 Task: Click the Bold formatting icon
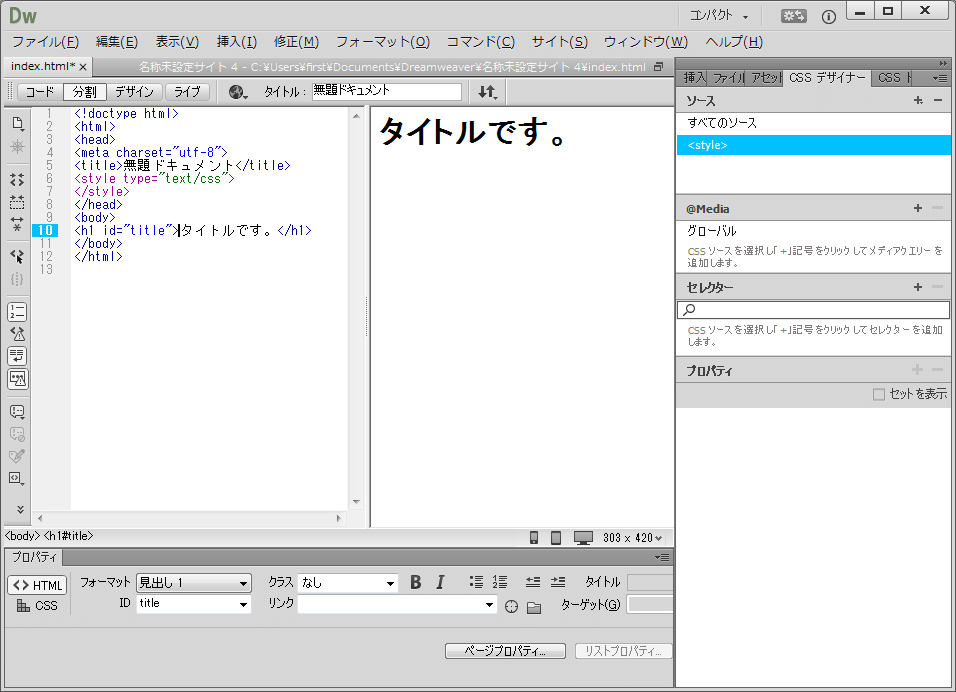point(416,583)
